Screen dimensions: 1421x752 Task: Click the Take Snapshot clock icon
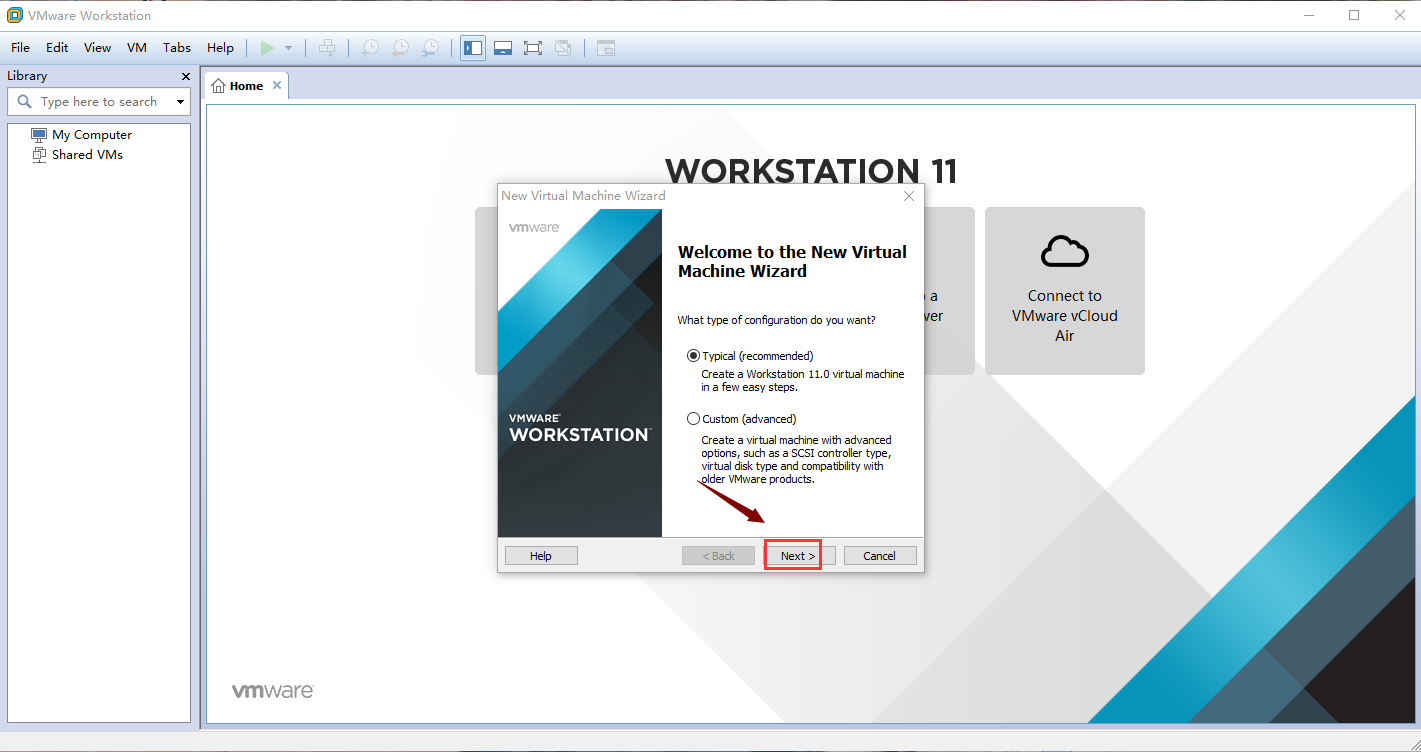[x=370, y=48]
